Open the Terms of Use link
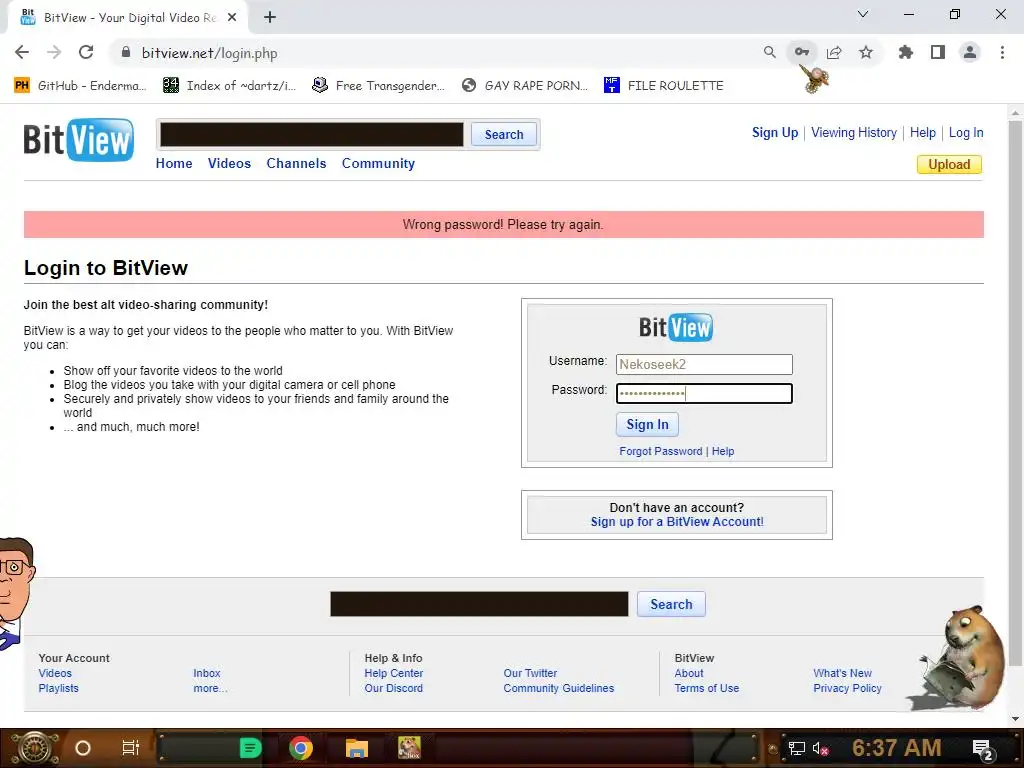Image resolution: width=1024 pixels, height=768 pixels. click(x=707, y=688)
